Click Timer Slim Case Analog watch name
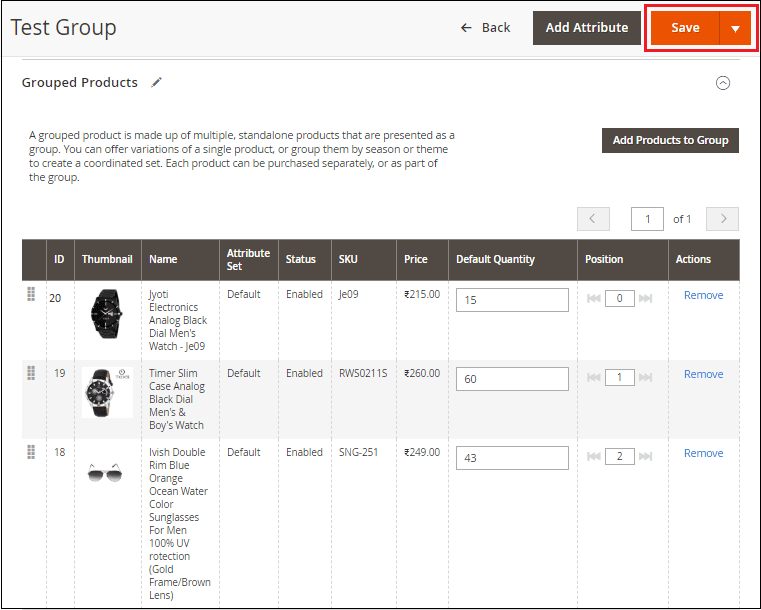 (x=177, y=399)
